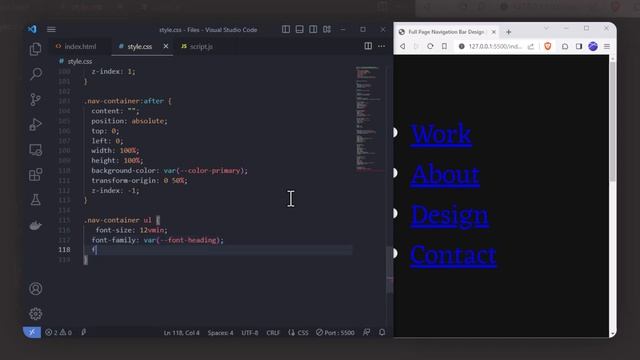Open the Run and Debug view
This screenshot has width=640, height=360.
tap(36, 124)
